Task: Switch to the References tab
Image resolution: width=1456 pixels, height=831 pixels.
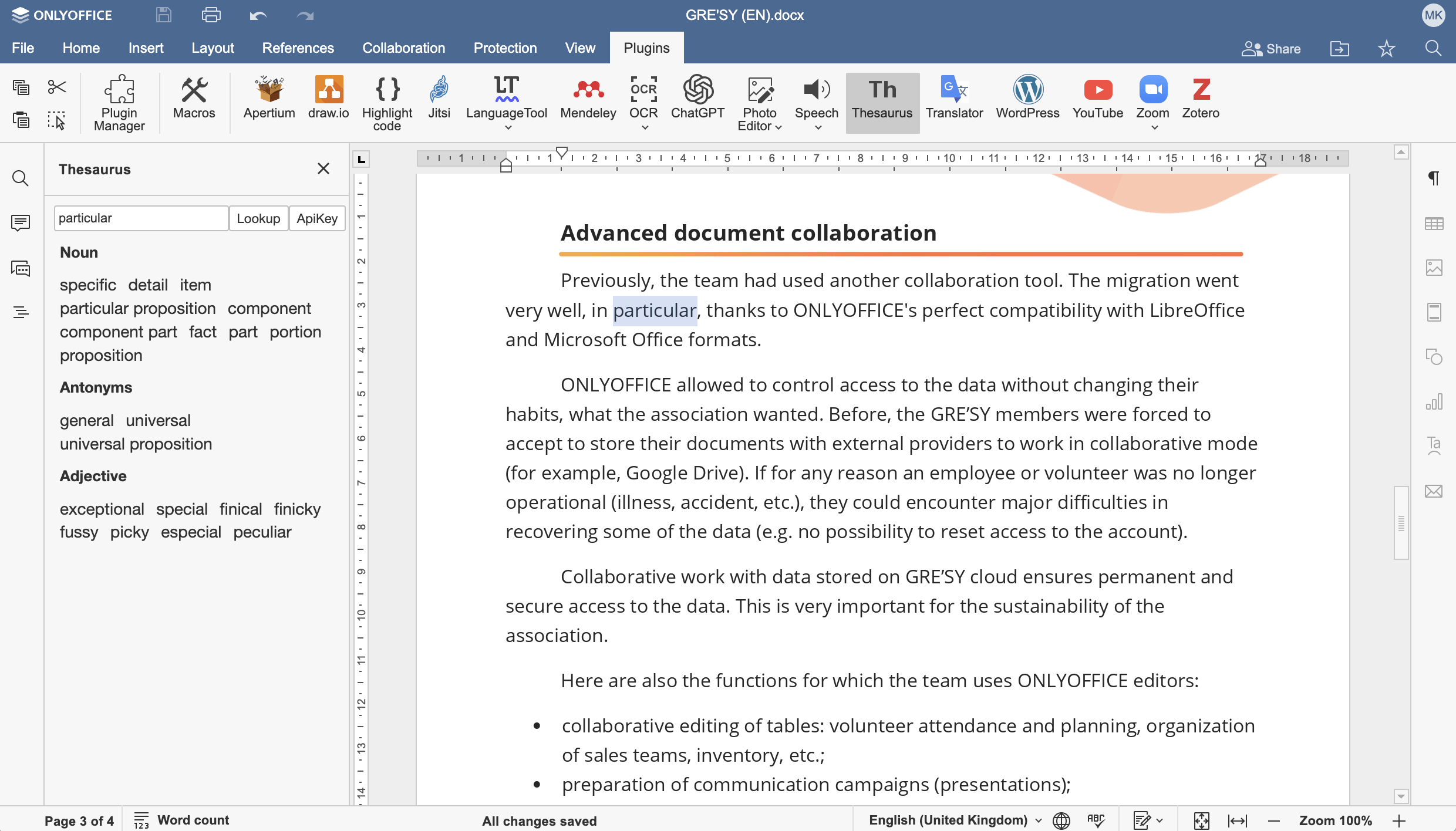Action: (x=298, y=48)
